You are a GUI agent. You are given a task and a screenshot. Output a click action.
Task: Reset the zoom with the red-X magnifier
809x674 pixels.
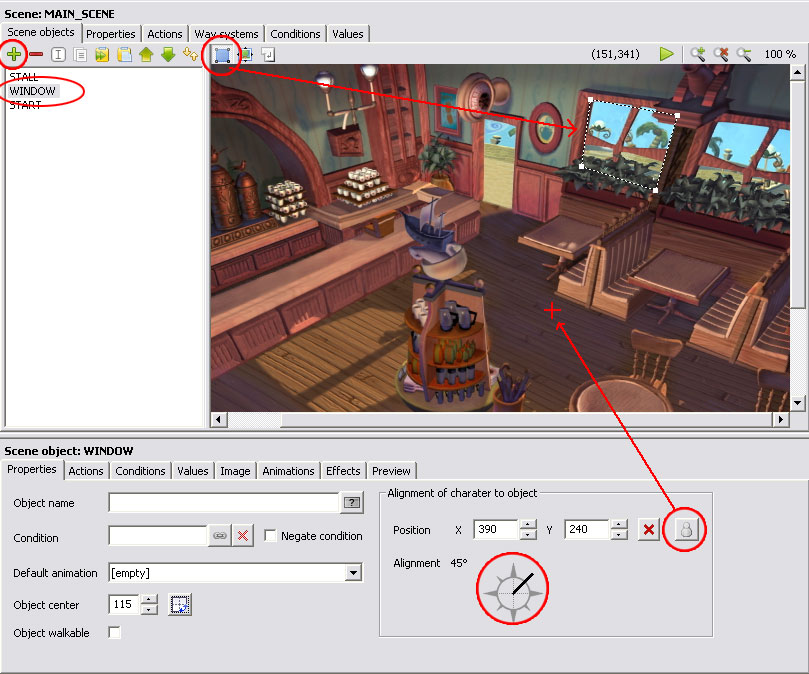(721, 54)
